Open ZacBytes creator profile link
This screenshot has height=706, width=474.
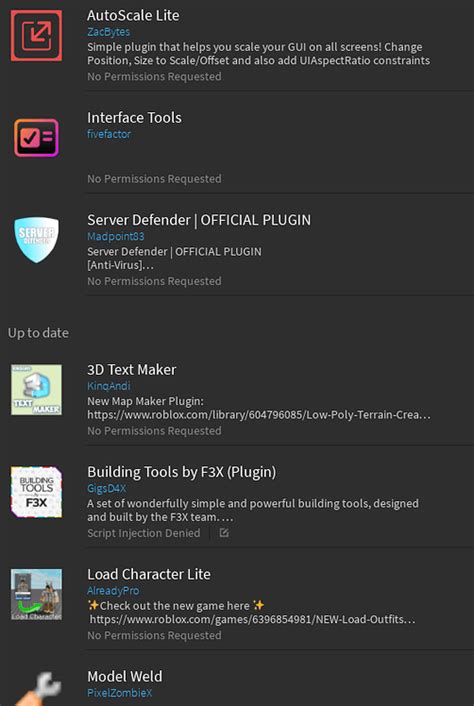108,32
